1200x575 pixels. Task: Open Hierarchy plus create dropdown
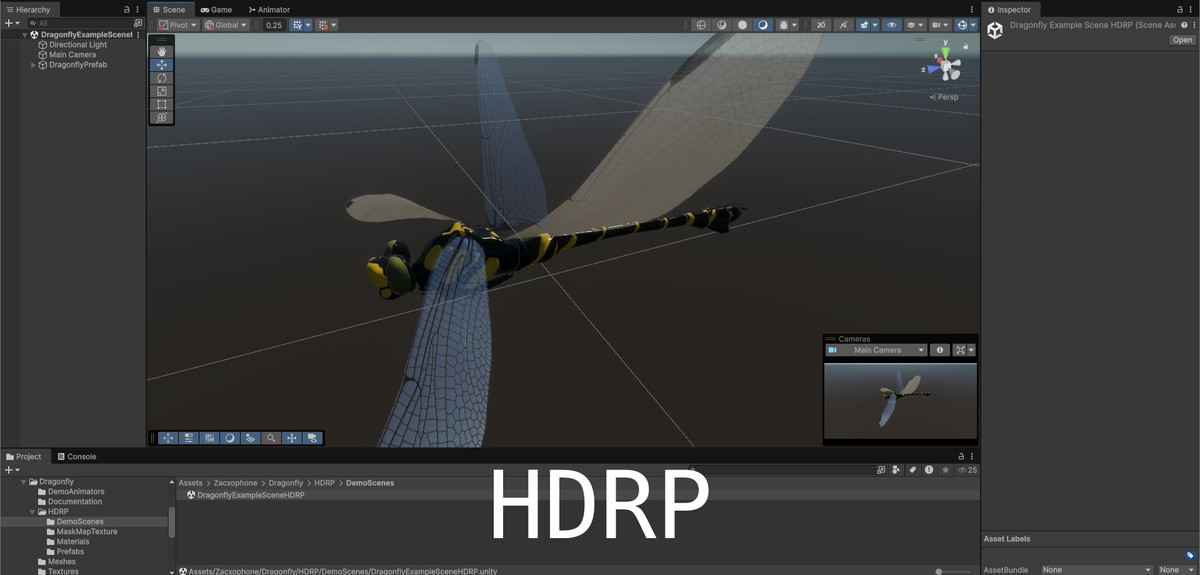11,22
